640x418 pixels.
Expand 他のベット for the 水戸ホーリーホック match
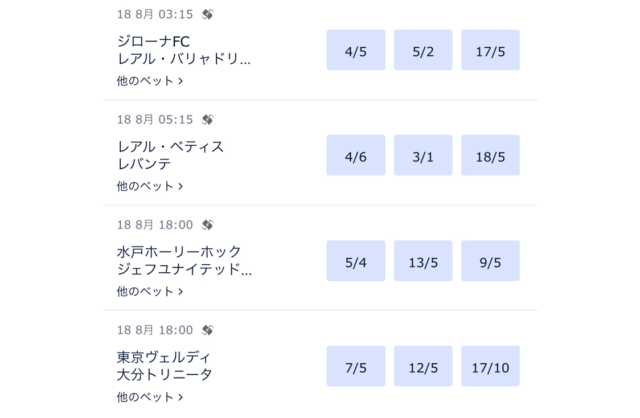point(150,291)
